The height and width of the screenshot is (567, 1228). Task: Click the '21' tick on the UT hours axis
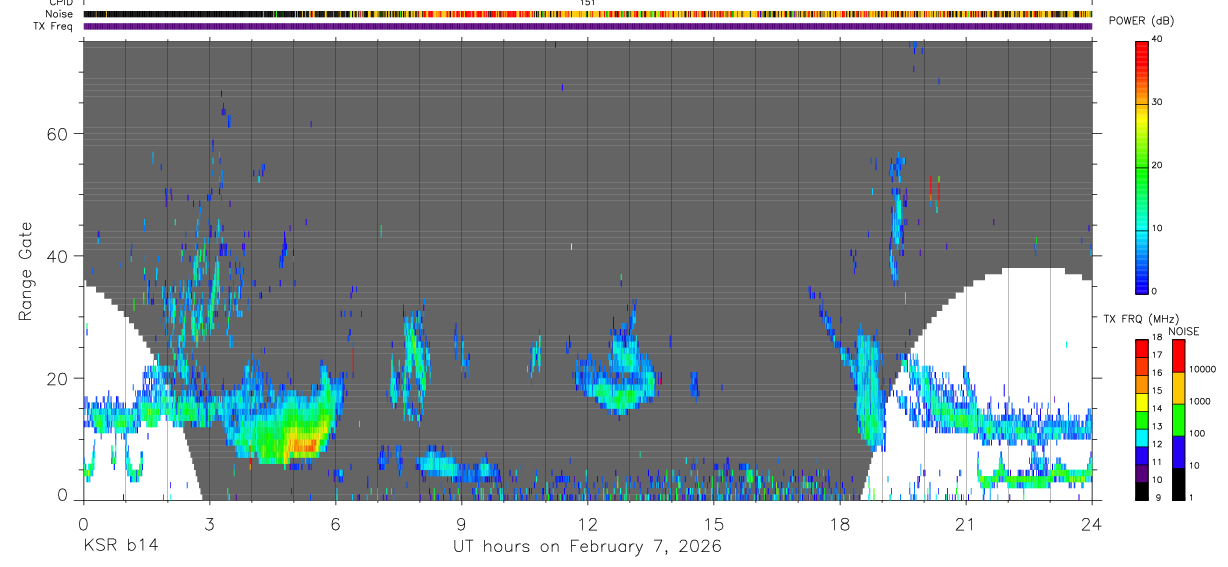point(966,523)
